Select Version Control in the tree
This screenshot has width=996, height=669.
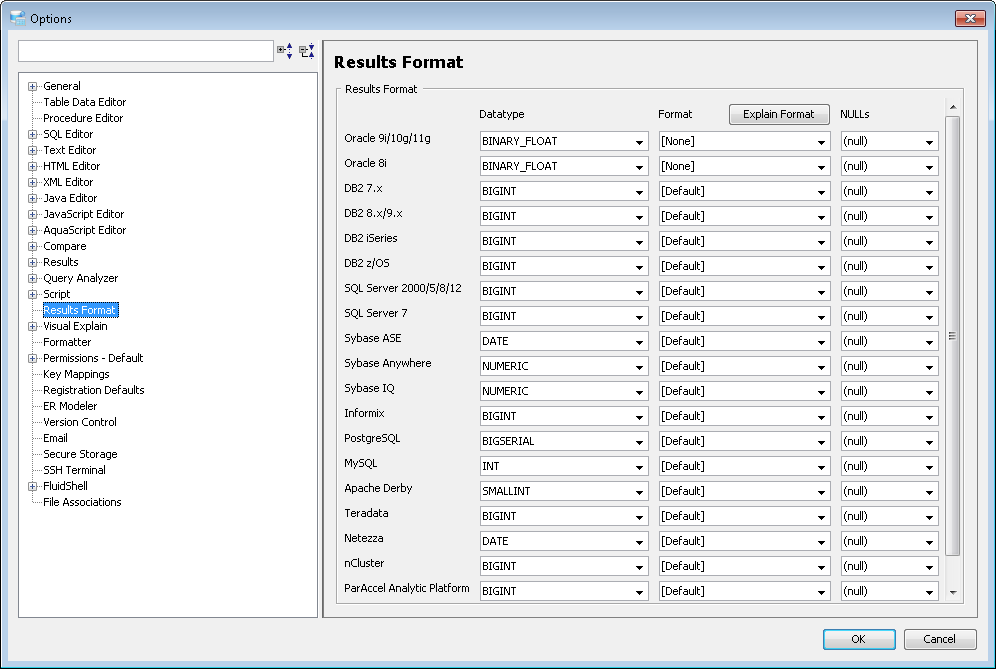[80, 422]
